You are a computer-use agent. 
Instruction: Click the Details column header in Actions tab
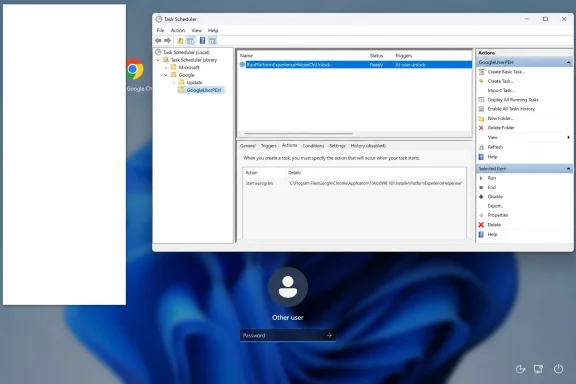pyautogui.click(x=294, y=173)
